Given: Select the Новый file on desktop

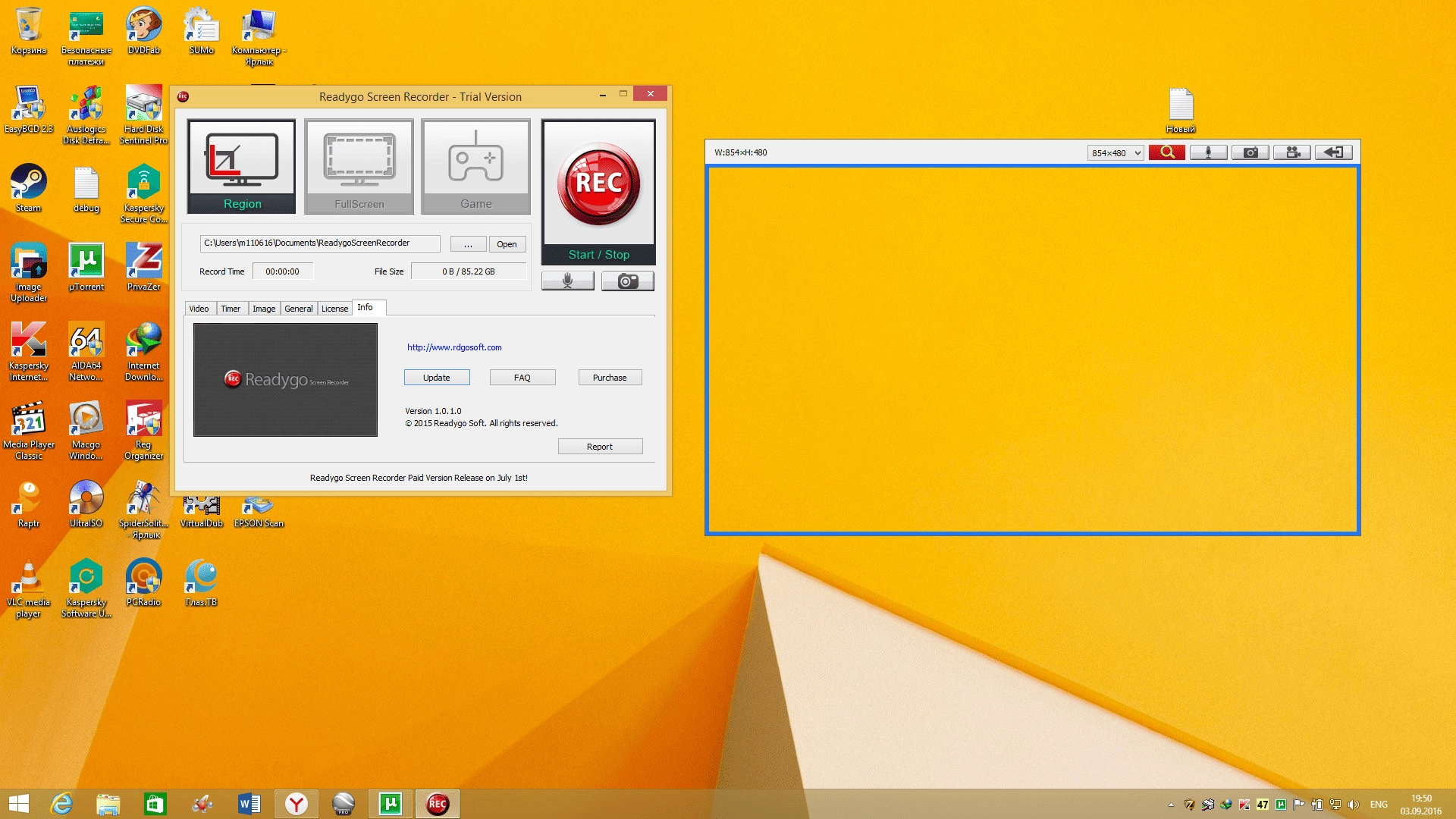Looking at the screenshot, I should (1181, 111).
